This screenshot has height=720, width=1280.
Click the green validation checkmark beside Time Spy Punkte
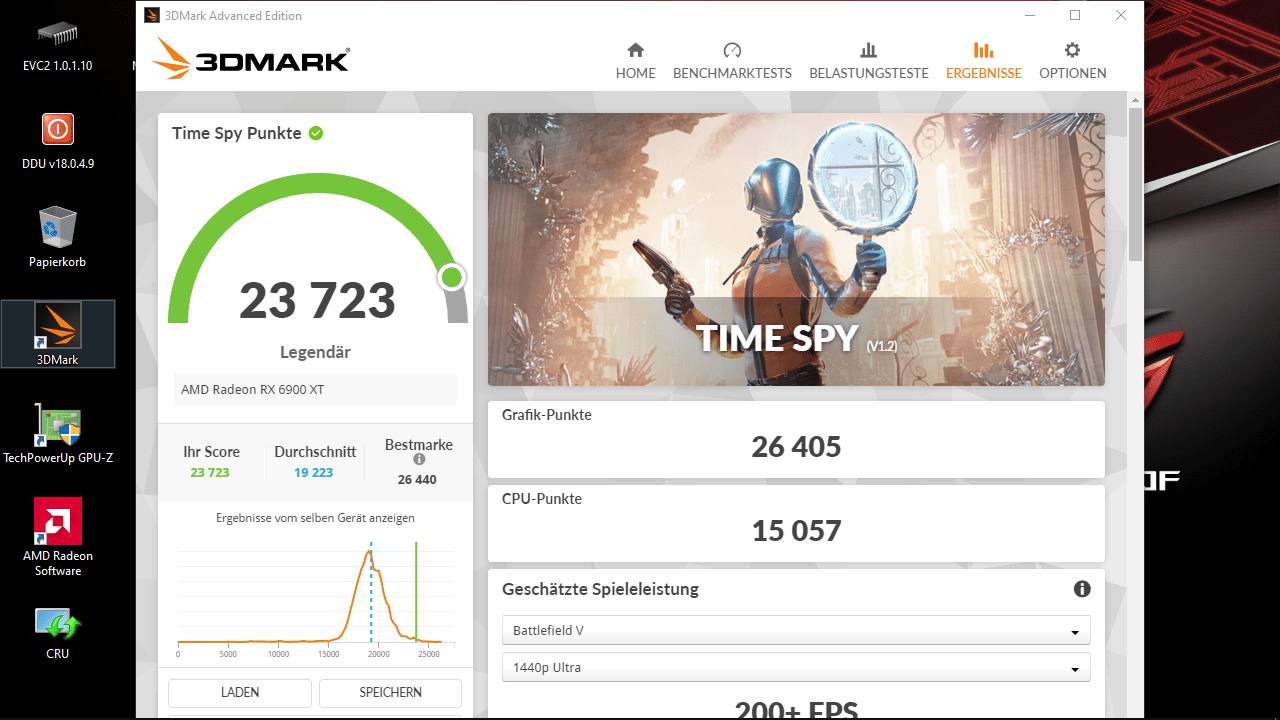[x=316, y=133]
